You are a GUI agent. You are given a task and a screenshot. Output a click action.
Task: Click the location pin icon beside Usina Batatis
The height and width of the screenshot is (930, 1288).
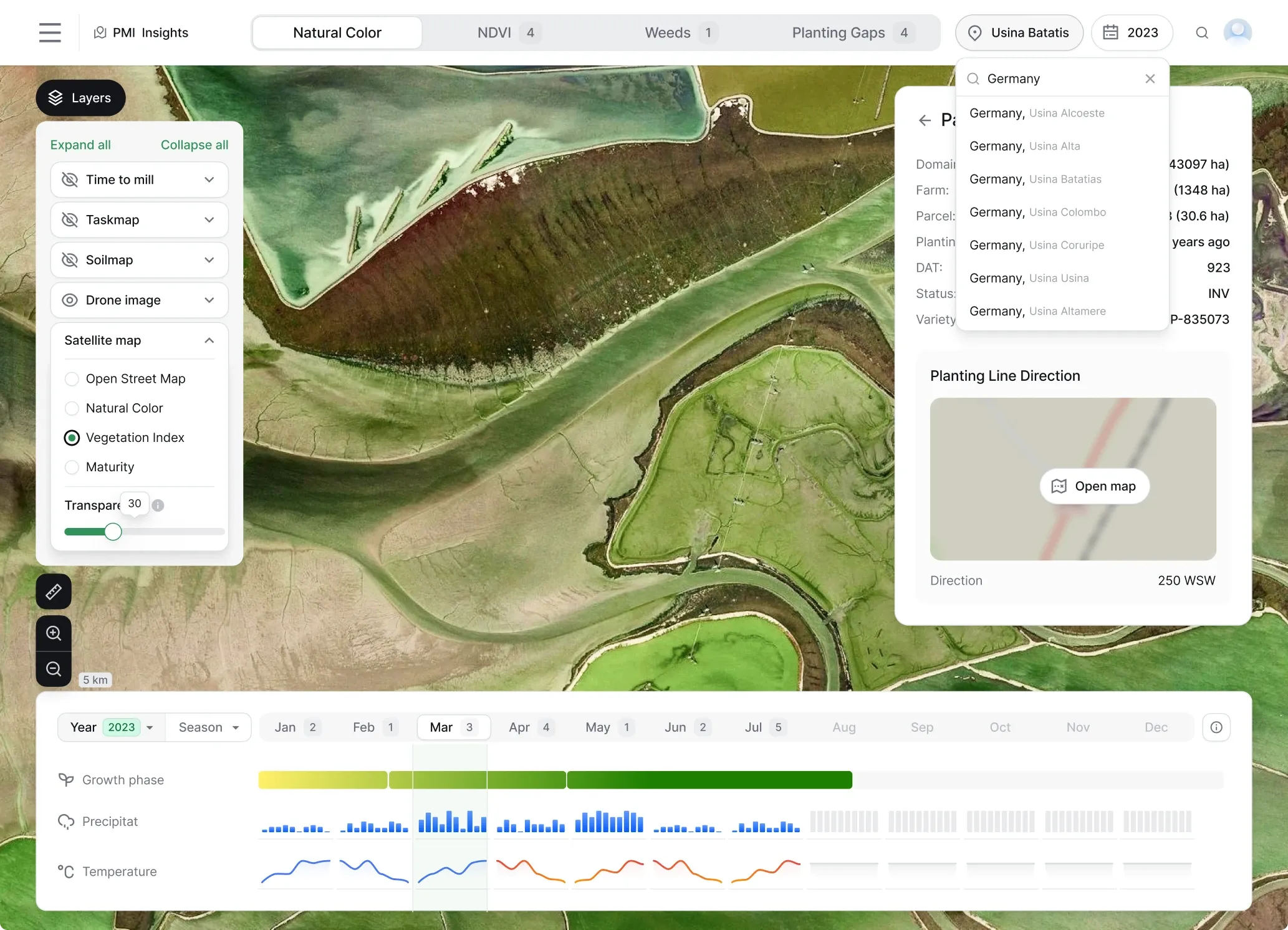[x=975, y=32]
